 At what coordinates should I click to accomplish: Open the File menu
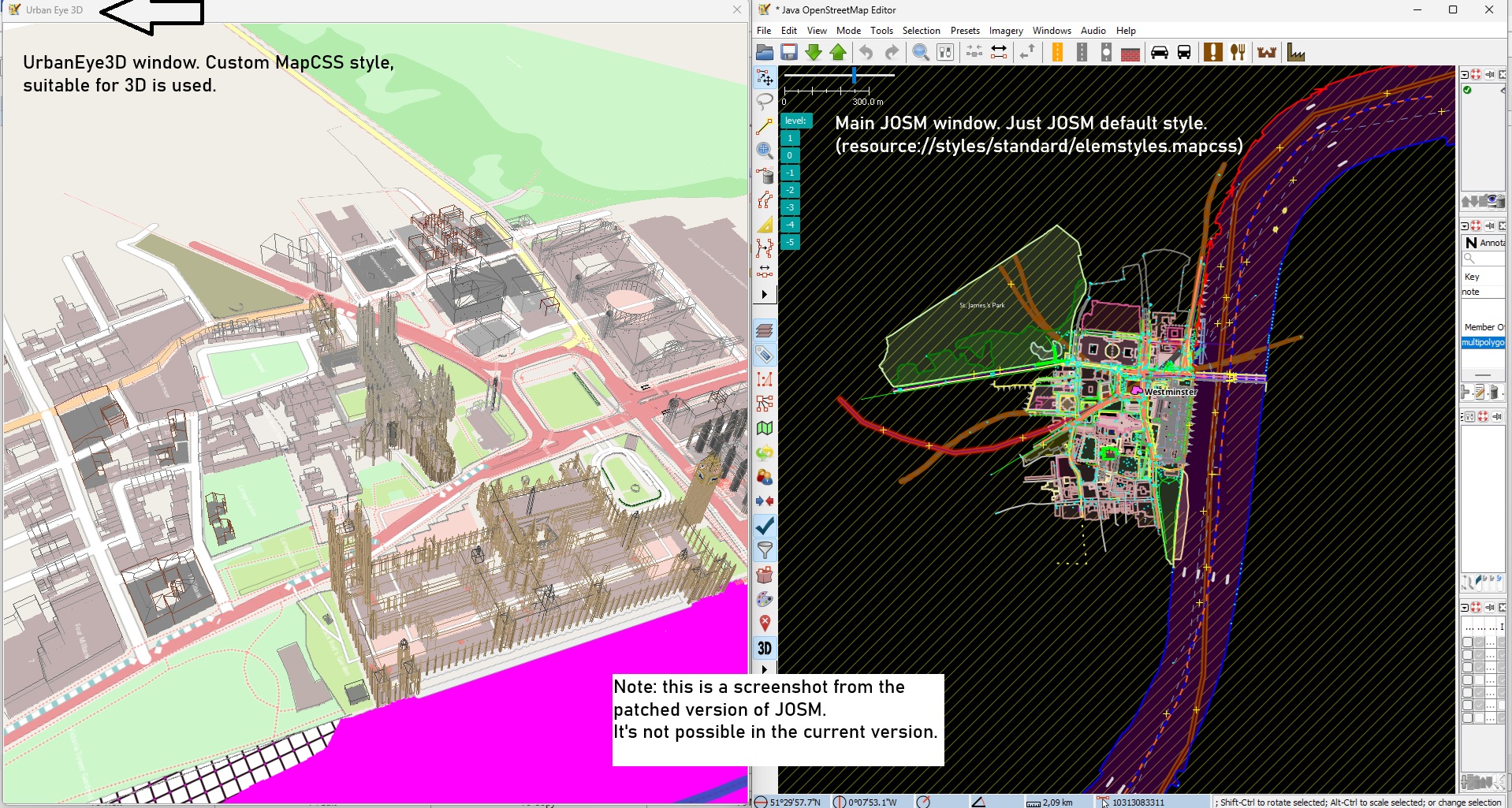(764, 31)
